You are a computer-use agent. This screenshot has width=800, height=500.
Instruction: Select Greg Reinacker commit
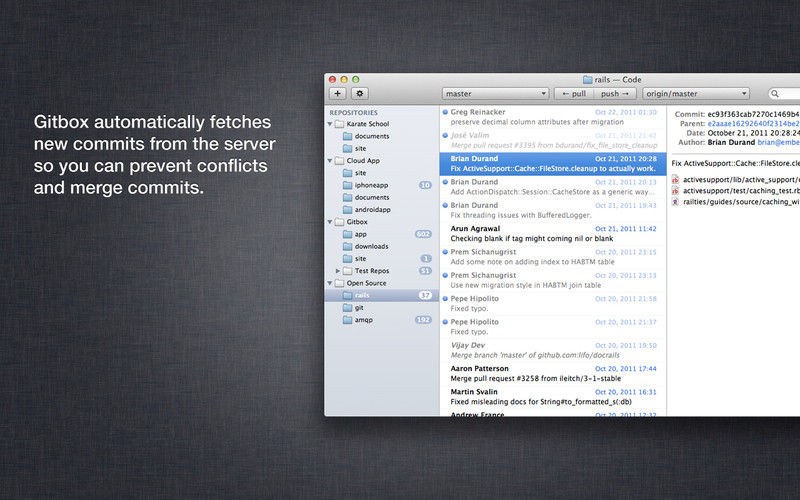point(553,117)
